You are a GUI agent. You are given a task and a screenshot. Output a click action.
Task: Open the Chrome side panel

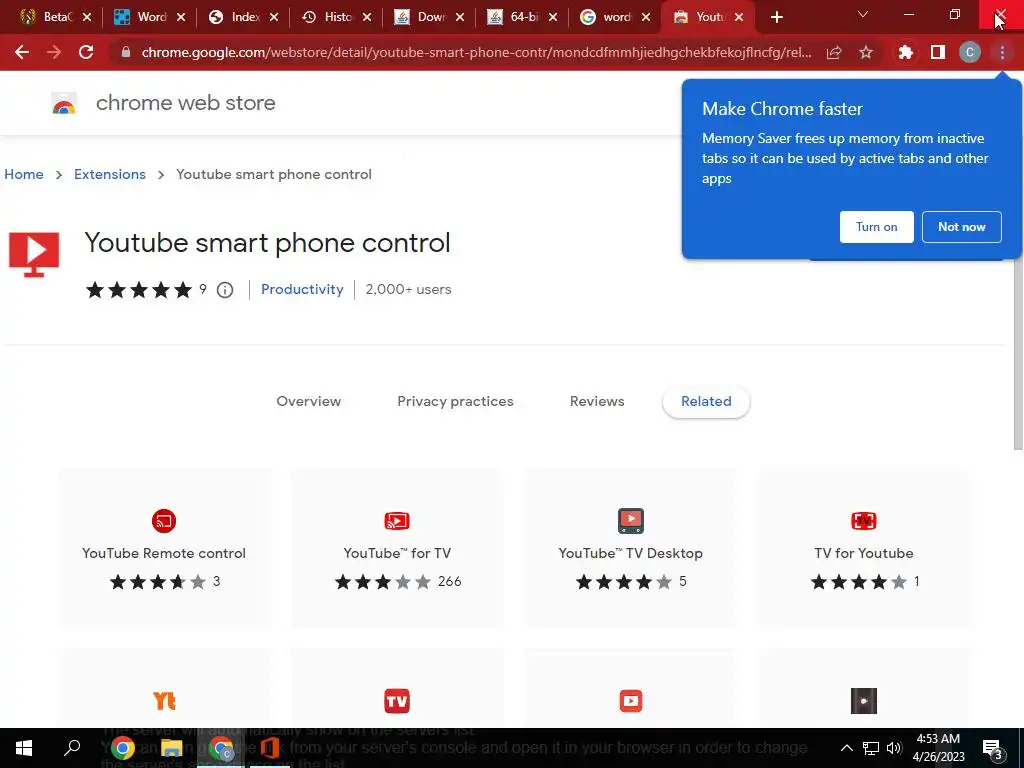[x=938, y=52]
